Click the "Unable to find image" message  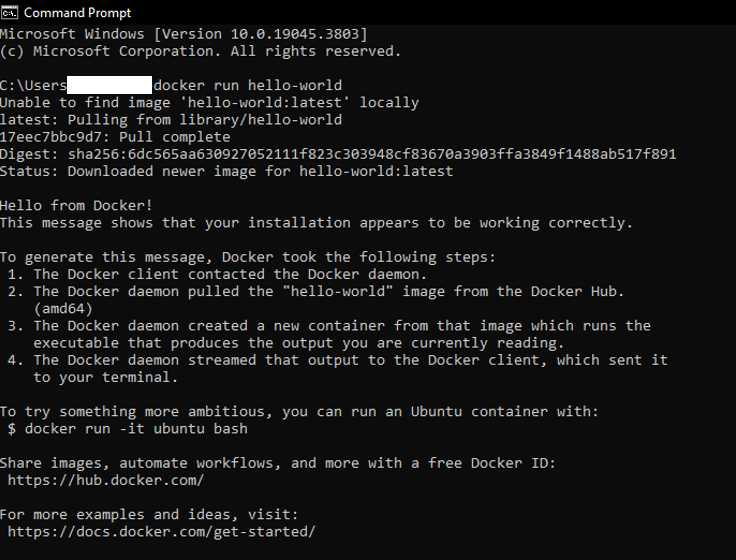209,102
